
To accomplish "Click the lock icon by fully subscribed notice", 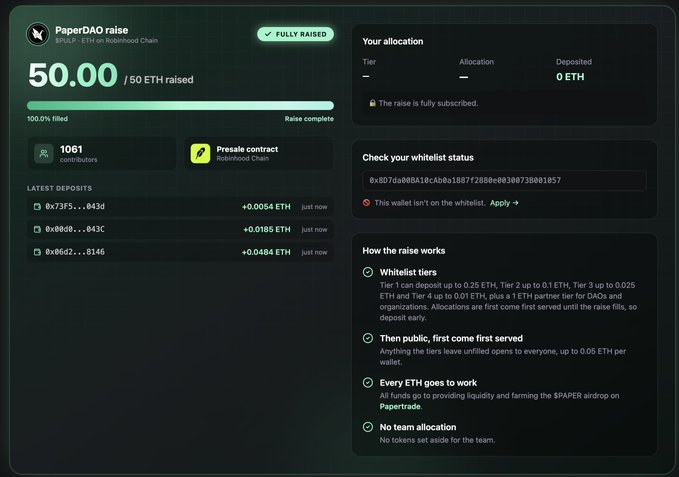I will (372, 103).
